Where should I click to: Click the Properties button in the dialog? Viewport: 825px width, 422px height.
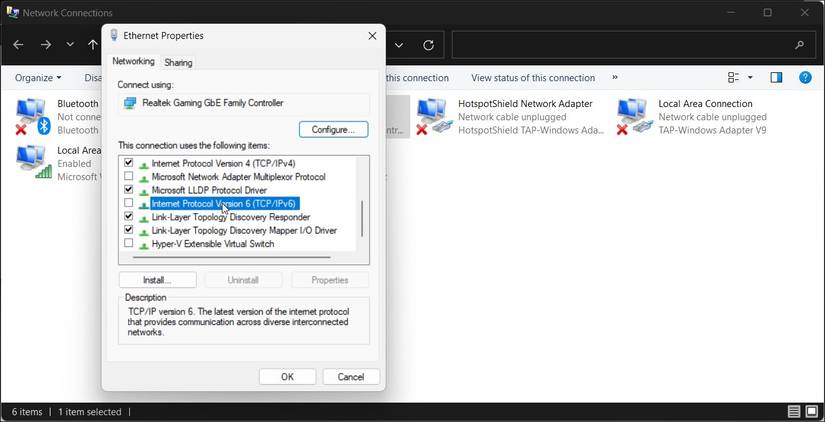coord(330,280)
